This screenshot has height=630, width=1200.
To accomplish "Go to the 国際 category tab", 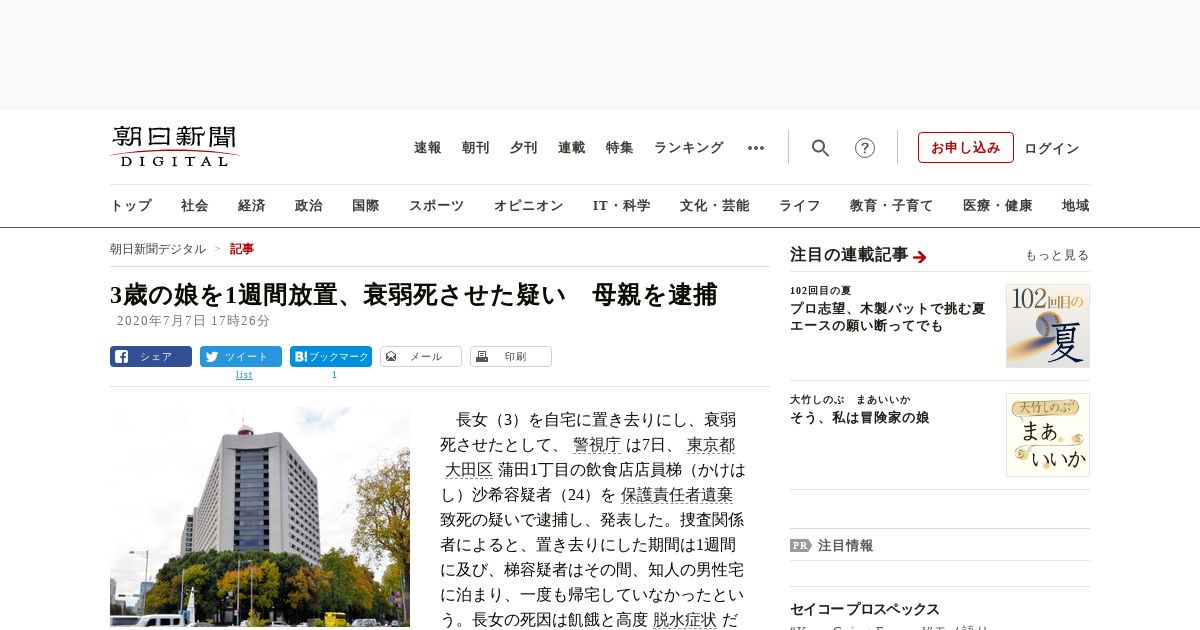I will point(366,206).
